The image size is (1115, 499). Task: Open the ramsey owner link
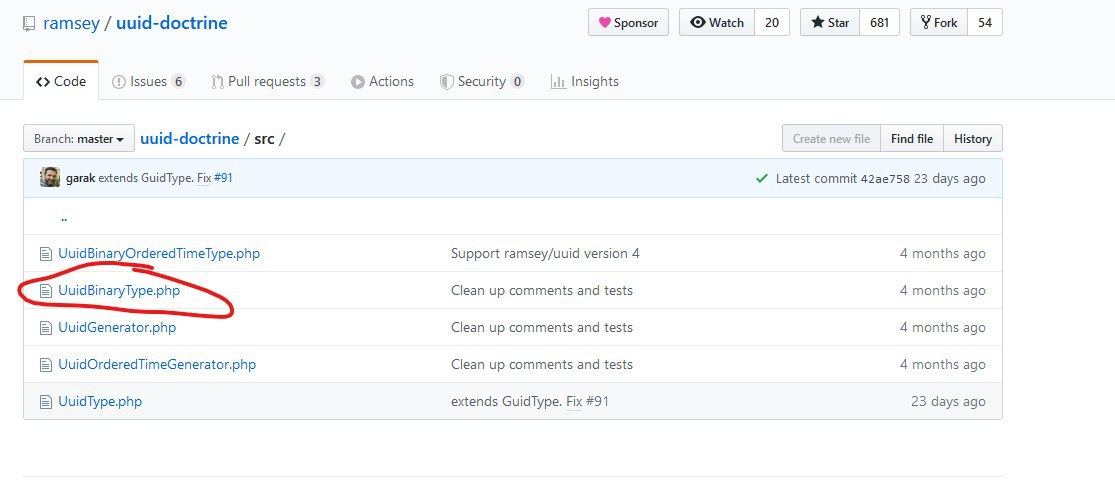click(71, 23)
